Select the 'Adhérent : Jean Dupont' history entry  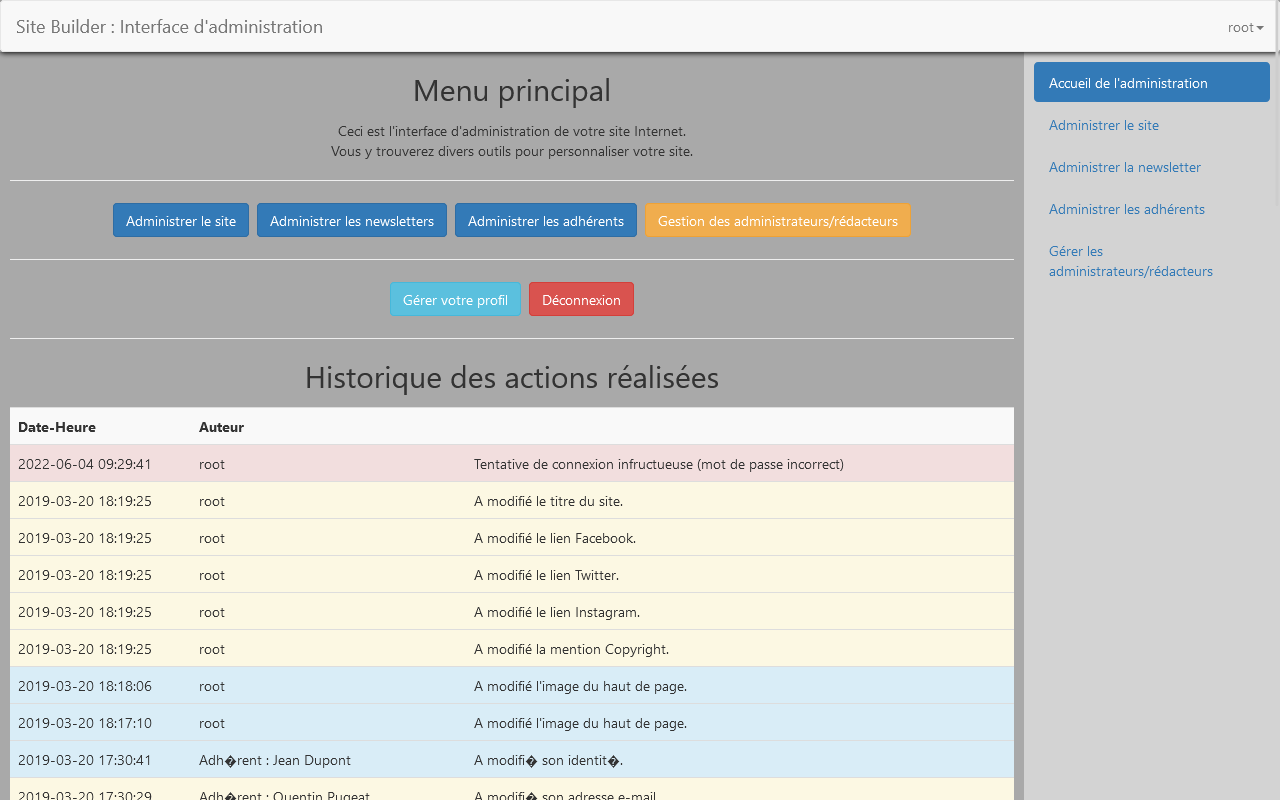[x=512, y=760]
